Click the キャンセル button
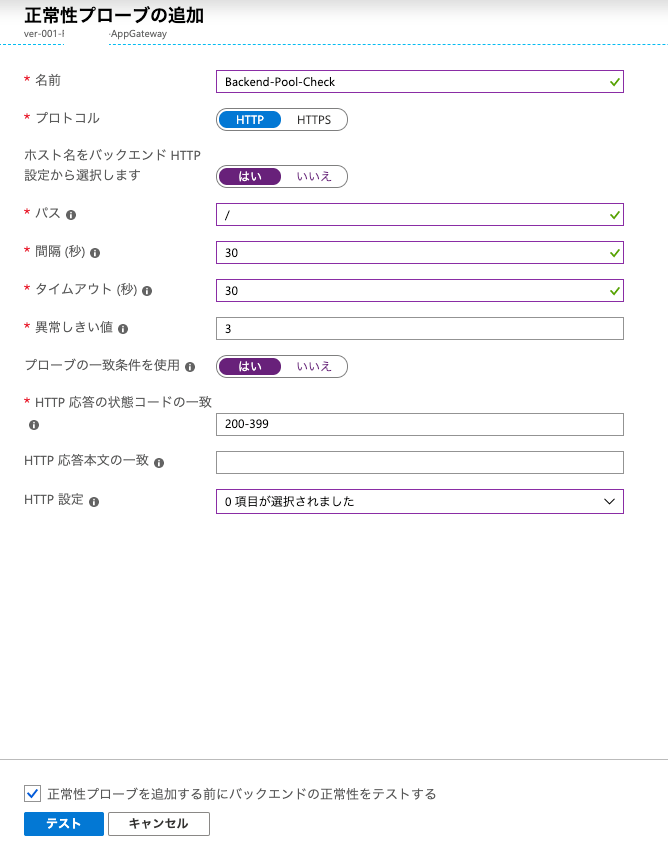668x845 pixels. [159, 823]
